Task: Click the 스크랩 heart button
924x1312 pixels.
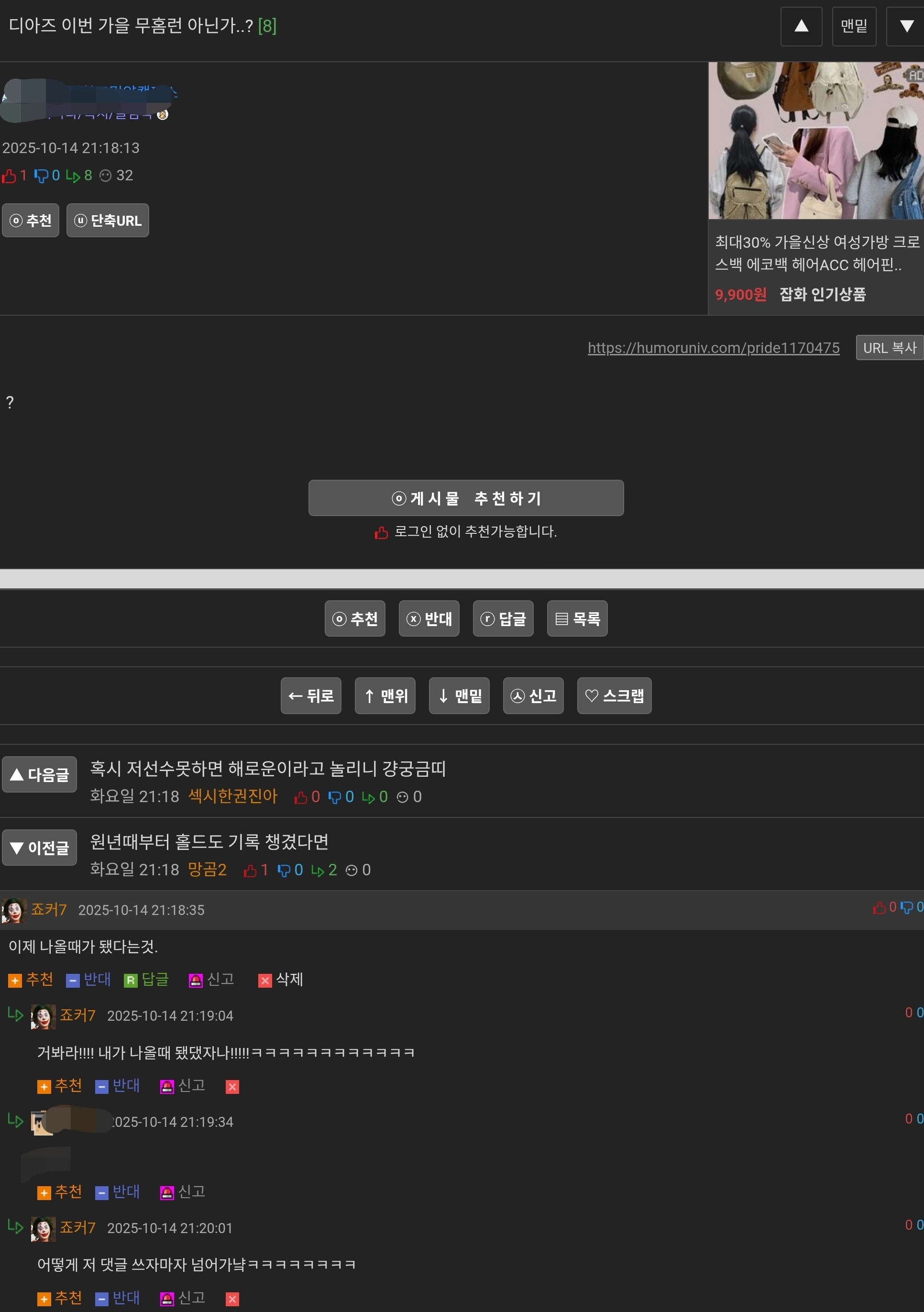Action: pos(614,695)
